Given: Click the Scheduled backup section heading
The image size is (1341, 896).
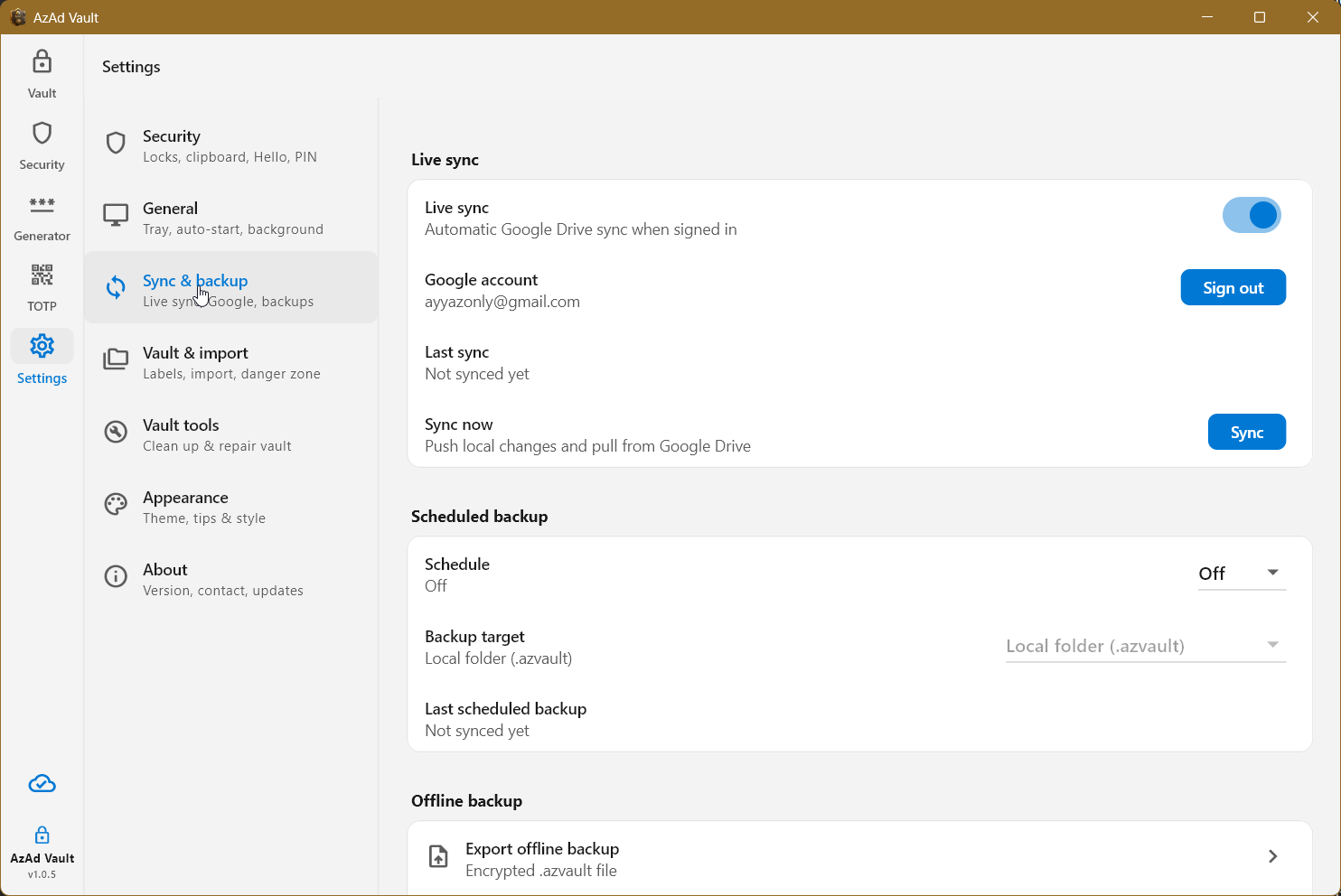Looking at the screenshot, I should coord(479,517).
